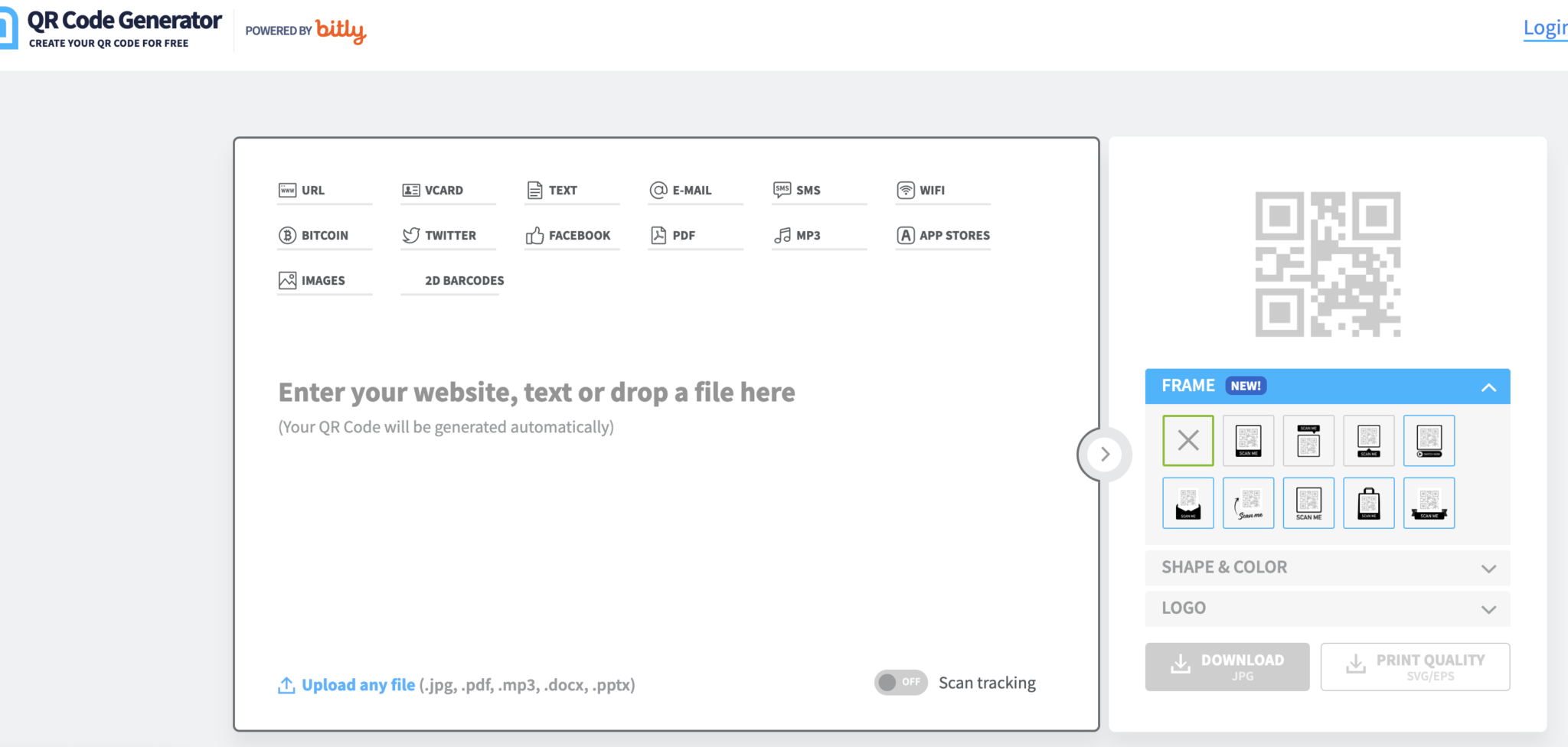Screen dimensions: 1568x747
Task: Click the Download JPG button
Action: (x=1227, y=667)
